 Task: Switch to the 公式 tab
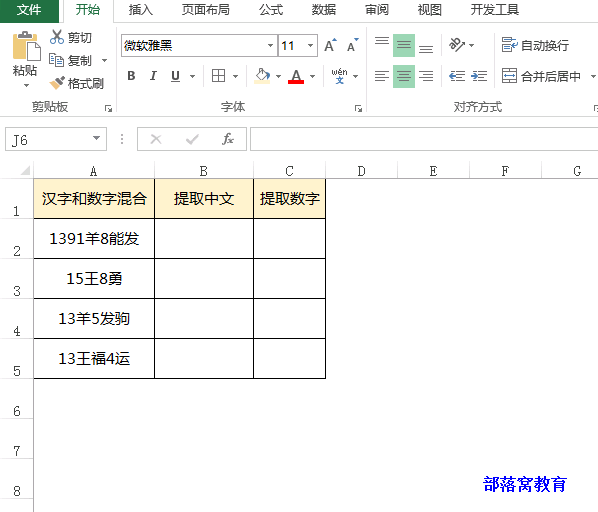pyautogui.click(x=271, y=10)
